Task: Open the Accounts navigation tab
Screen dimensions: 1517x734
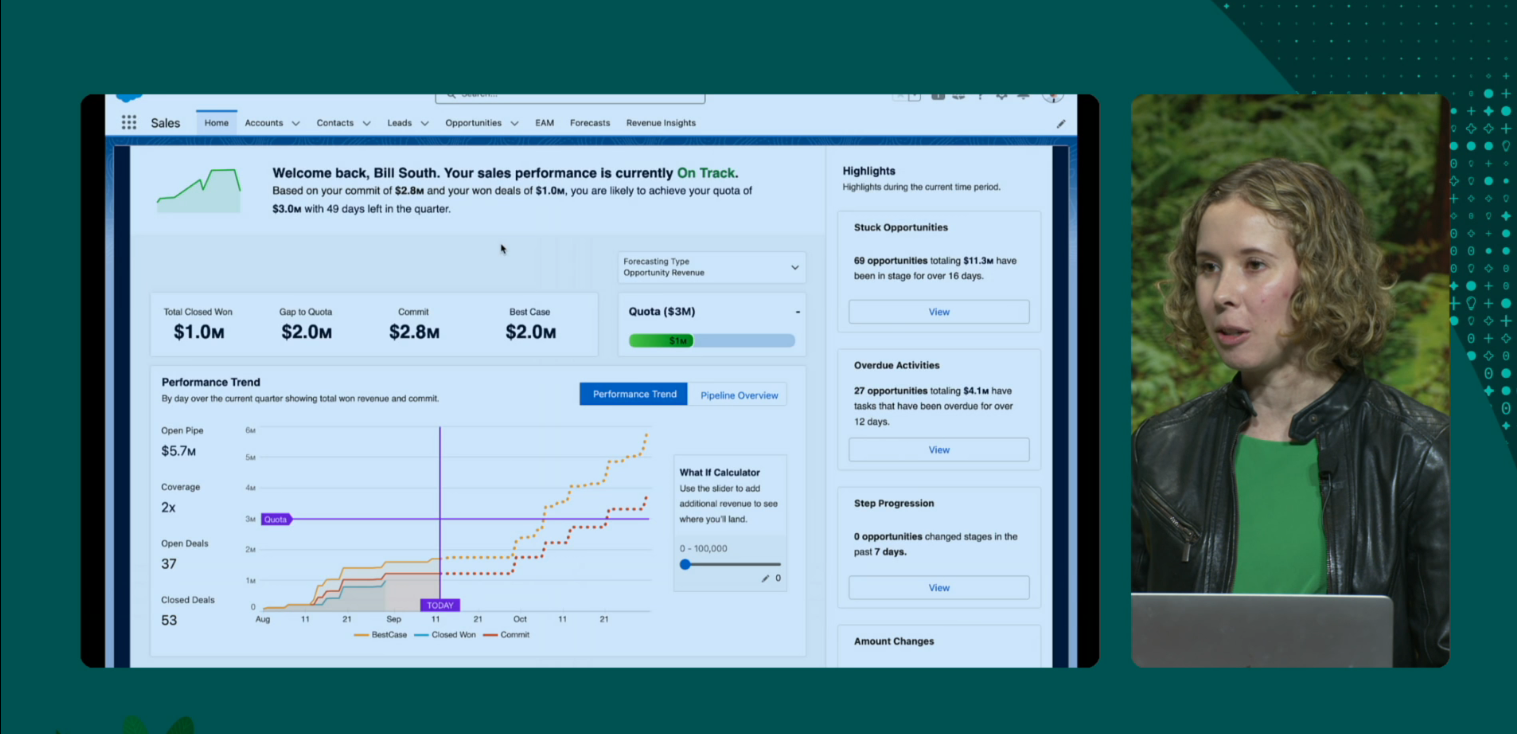Action: tap(264, 123)
